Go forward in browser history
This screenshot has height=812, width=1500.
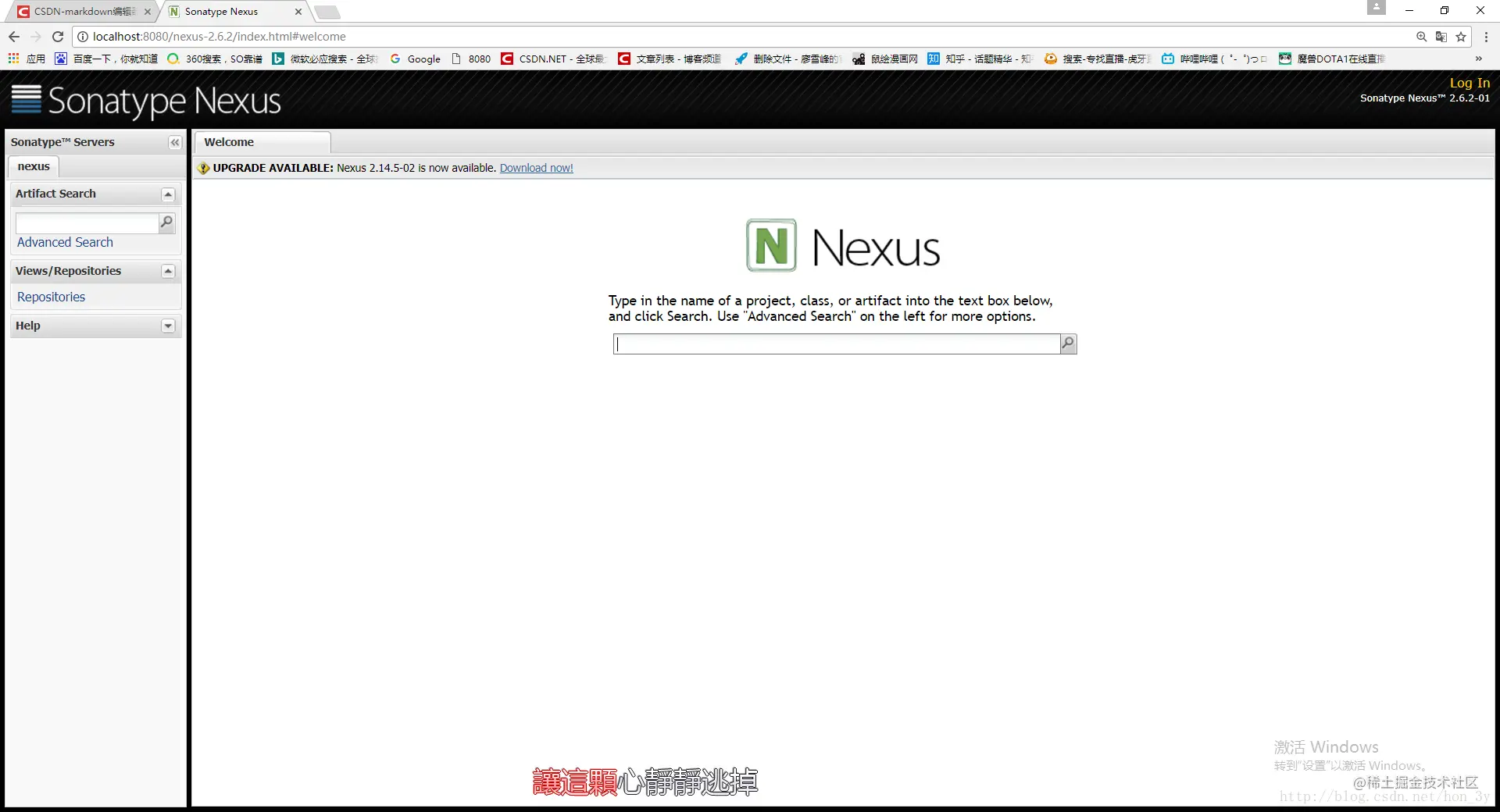[x=36, y=37]
